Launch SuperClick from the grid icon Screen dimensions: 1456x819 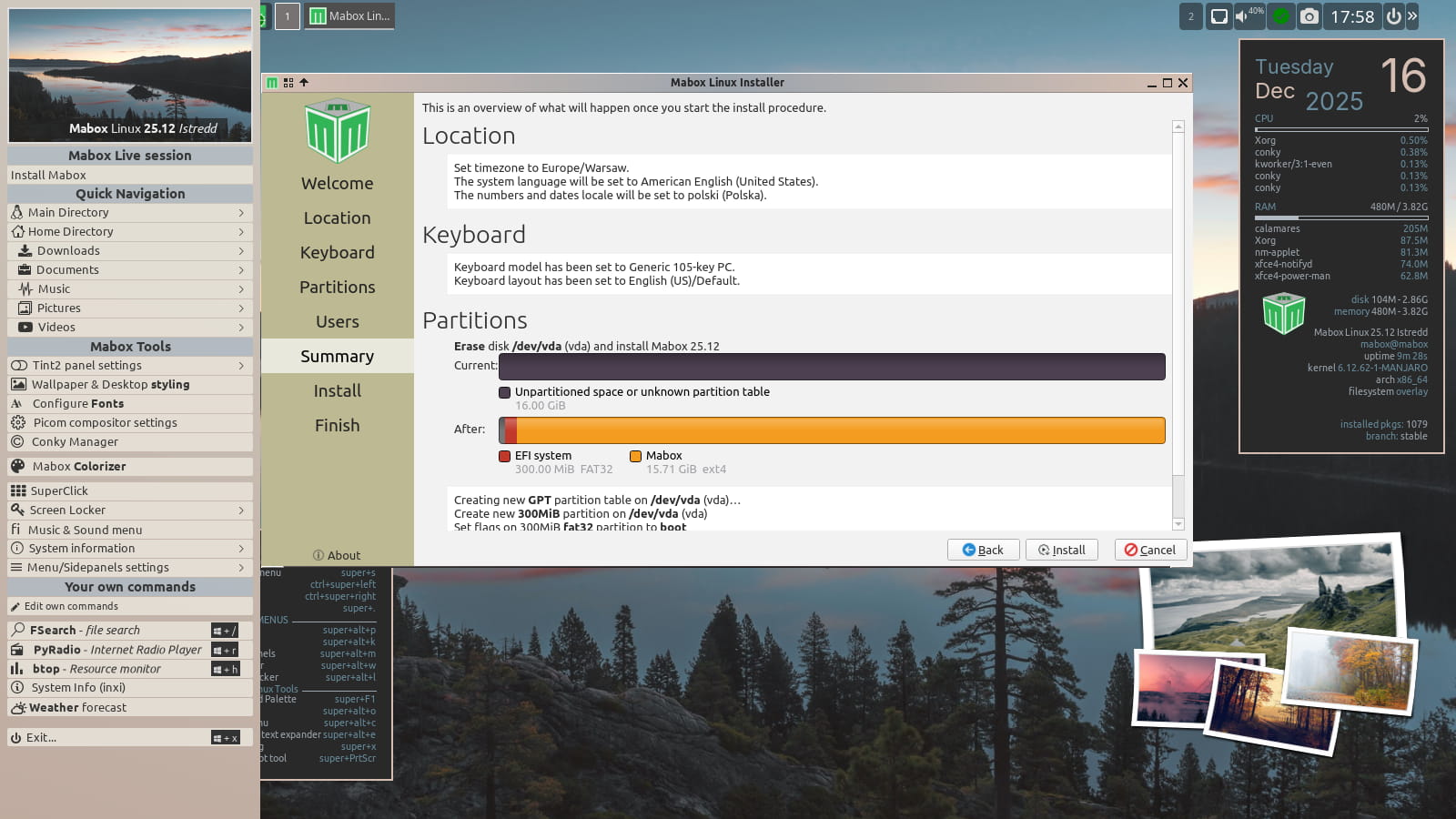click(18, 490)
